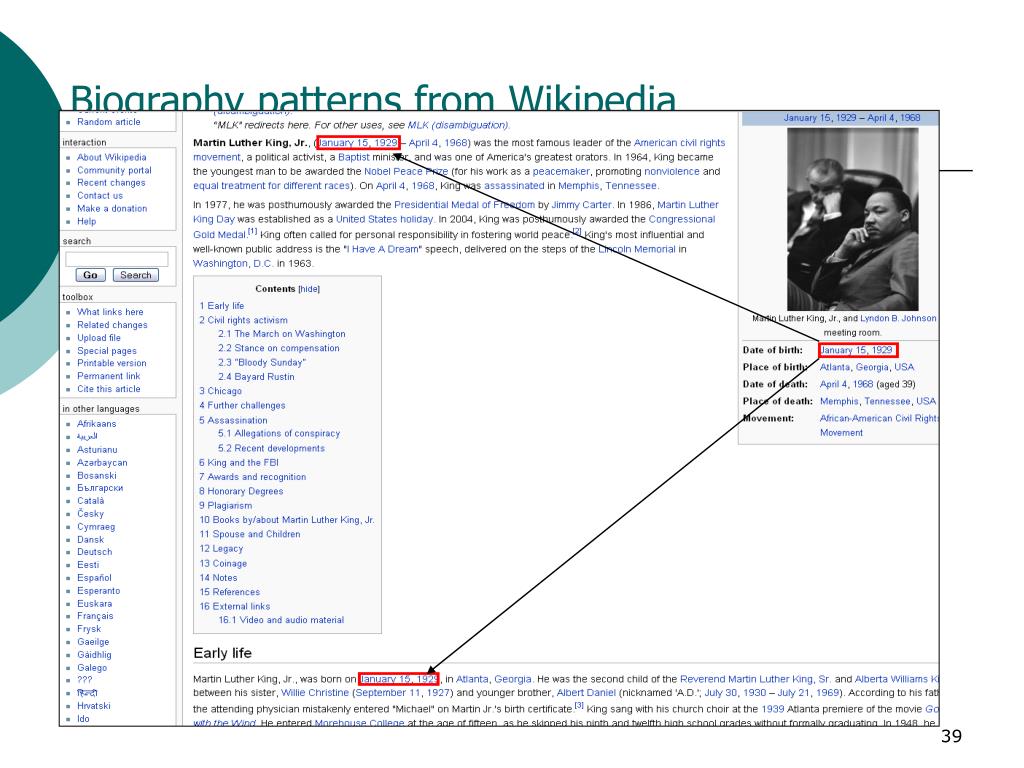Screen dimensions: 1024x768
Task: Jump to 15 References section
Action: click(x=230, y=592)
